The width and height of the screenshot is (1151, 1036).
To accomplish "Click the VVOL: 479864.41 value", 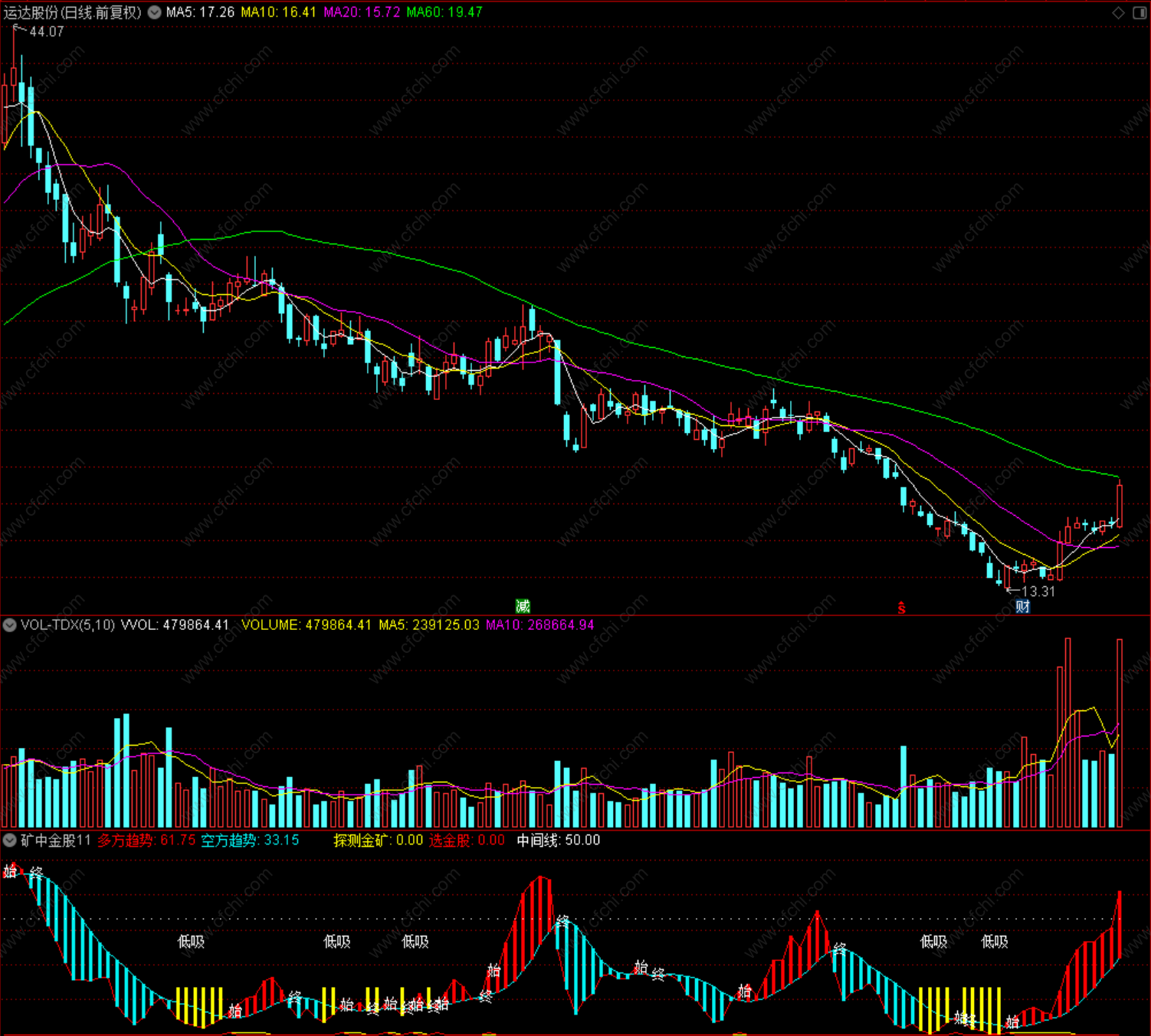I will point(175,625).
